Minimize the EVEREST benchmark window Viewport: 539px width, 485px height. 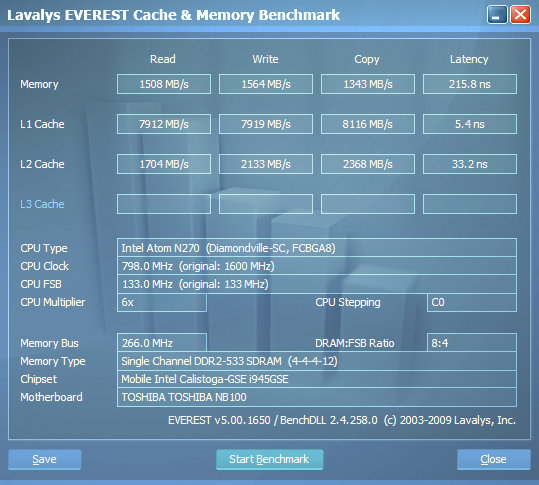tap(497, 15)
